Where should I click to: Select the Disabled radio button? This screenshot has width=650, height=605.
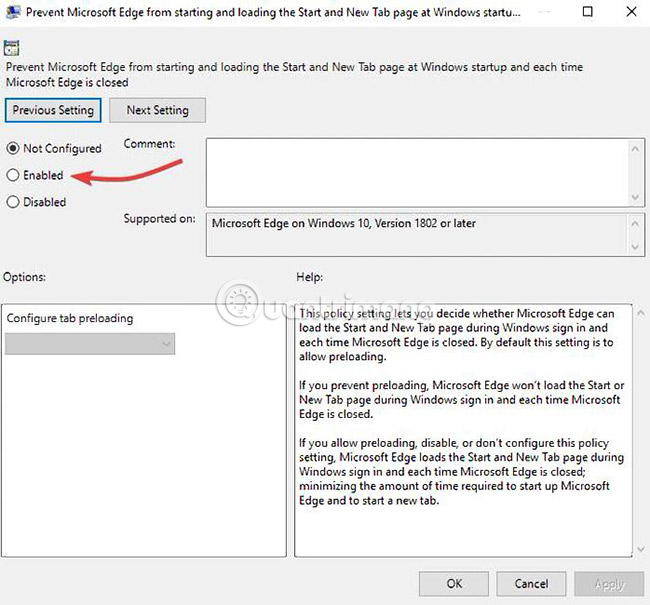click(x=13, y=202)
